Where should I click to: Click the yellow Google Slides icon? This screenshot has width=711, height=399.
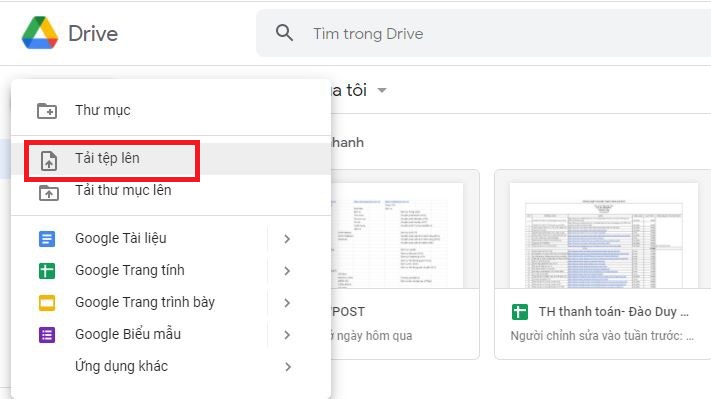point(47,303)
